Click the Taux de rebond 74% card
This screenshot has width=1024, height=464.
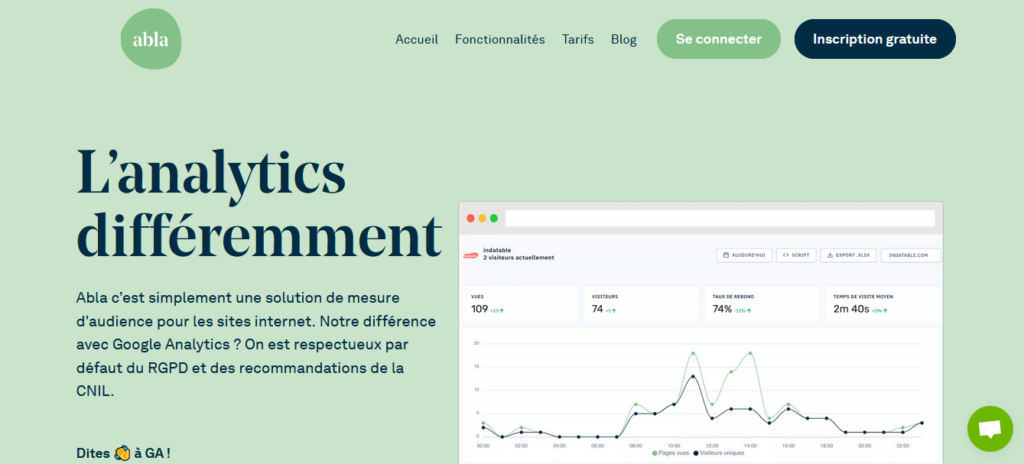click(x=762, y=304)
